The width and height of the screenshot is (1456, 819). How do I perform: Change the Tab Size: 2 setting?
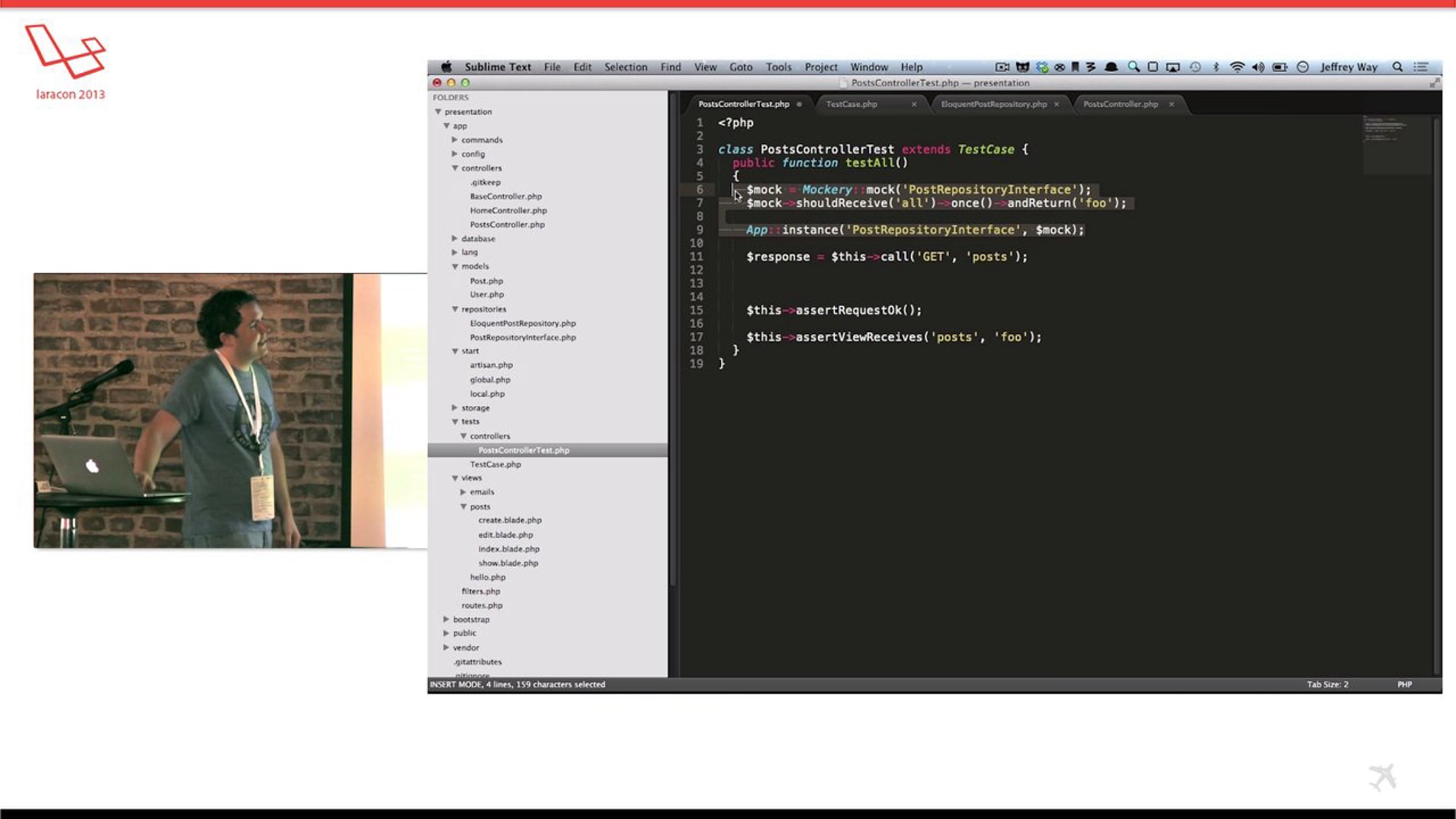pyautogui.click(x=1327, y=684)
